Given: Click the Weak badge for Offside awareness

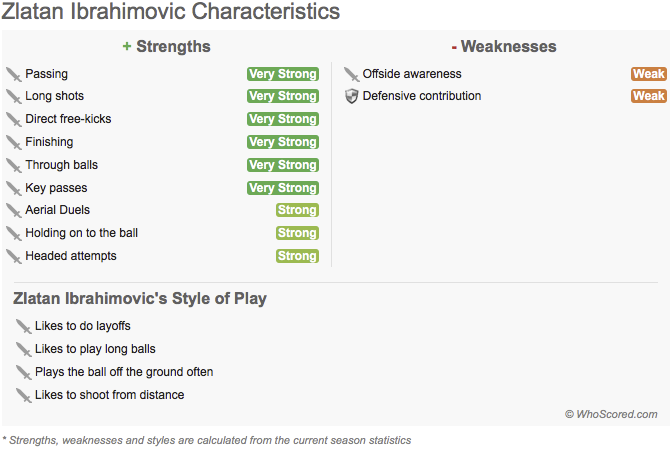Looking at the screenshot, I should (x=649, y=74).
